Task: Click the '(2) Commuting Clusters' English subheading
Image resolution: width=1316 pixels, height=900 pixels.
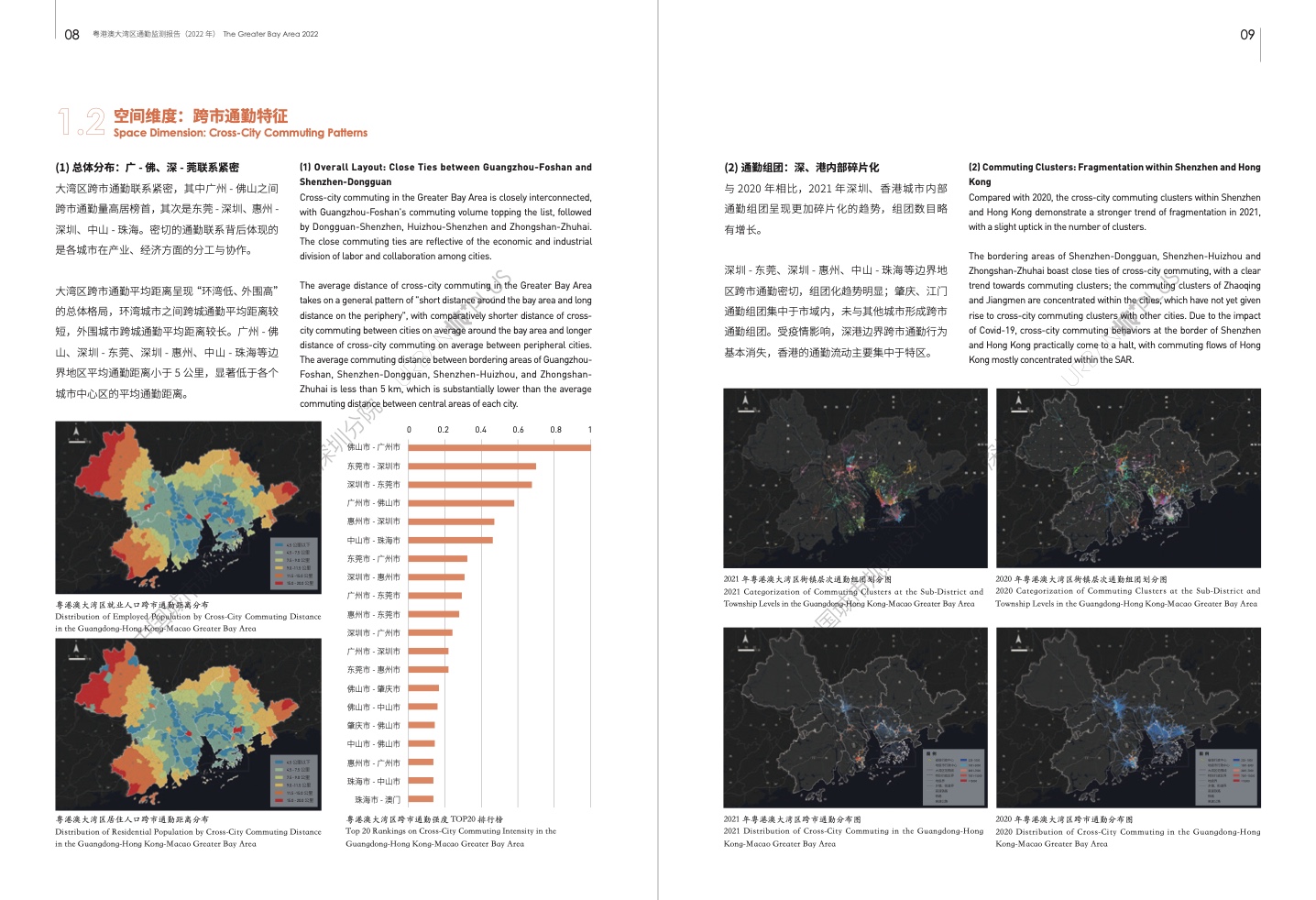Action: 1113,168
